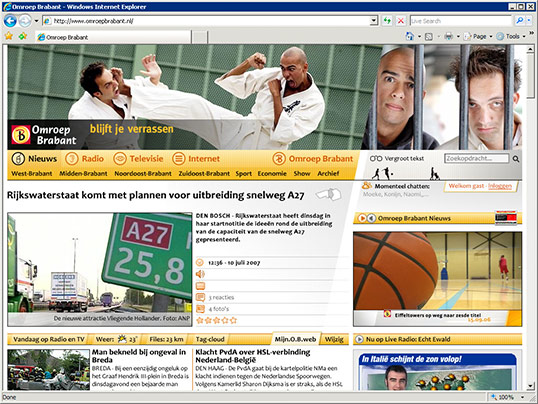Open the Omroep Brabant menu item
This screenshot has width=538, height=404.
pyautogui.click(x=313, y=159)
